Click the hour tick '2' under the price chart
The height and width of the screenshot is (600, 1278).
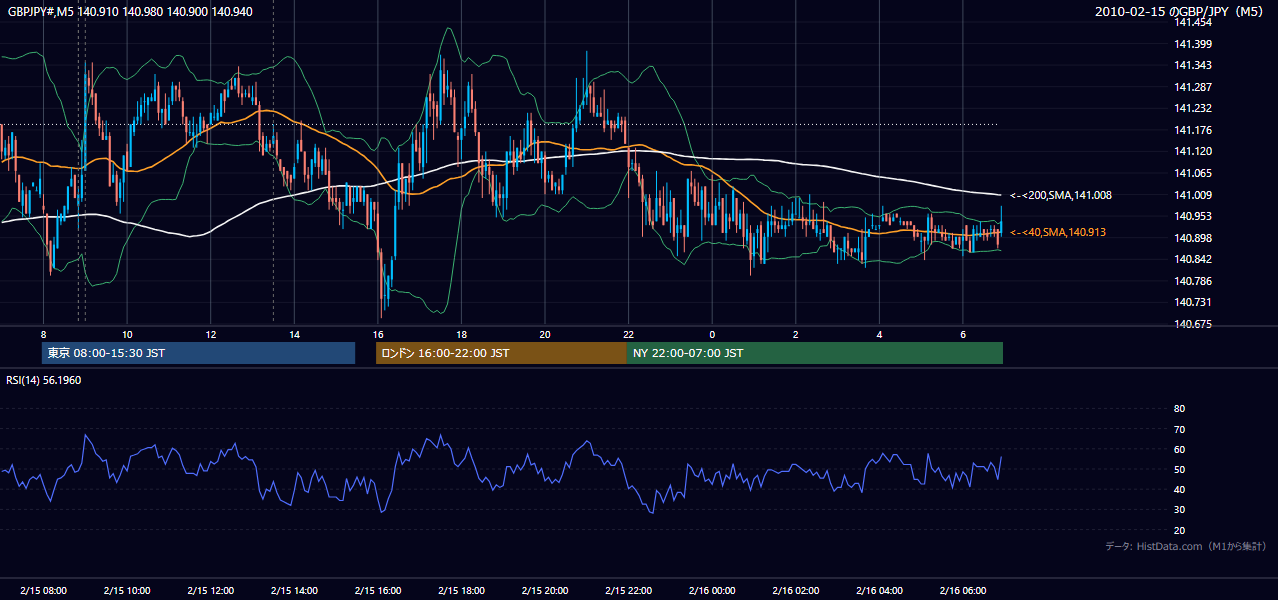click(795, 334)
